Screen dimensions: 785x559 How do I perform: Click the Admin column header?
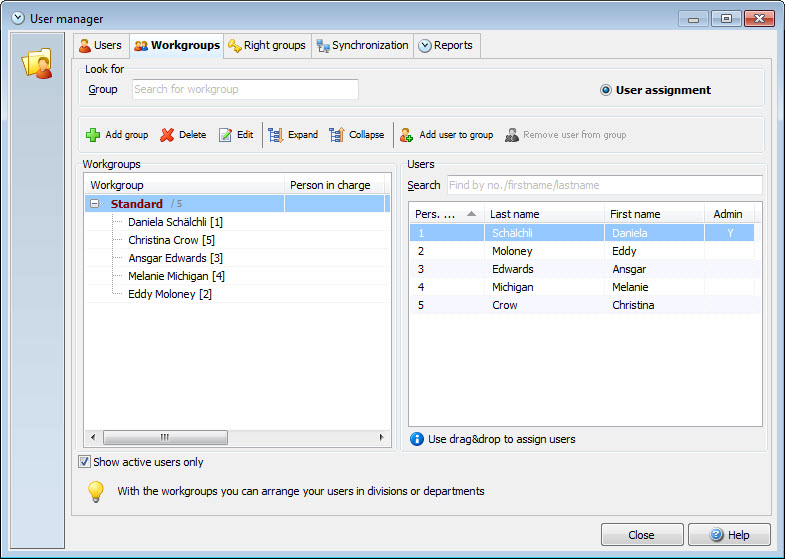point(729,214)
